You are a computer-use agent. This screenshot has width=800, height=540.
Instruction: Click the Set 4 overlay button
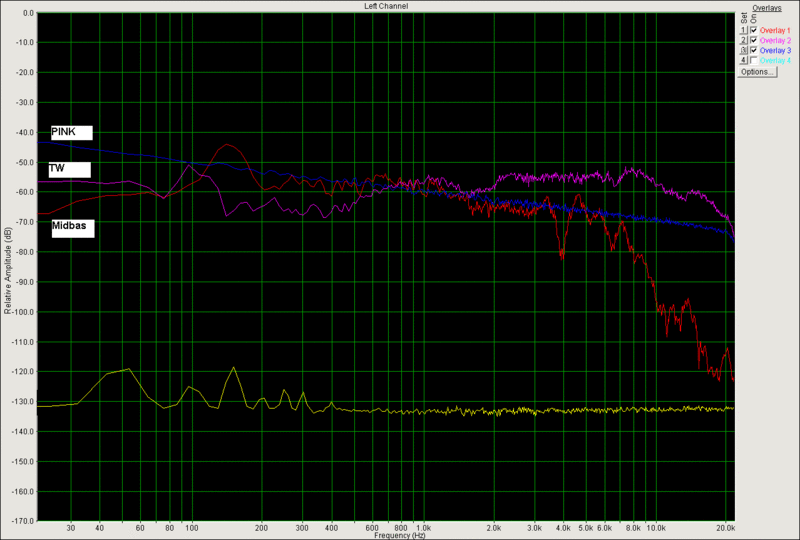(743, 60)
